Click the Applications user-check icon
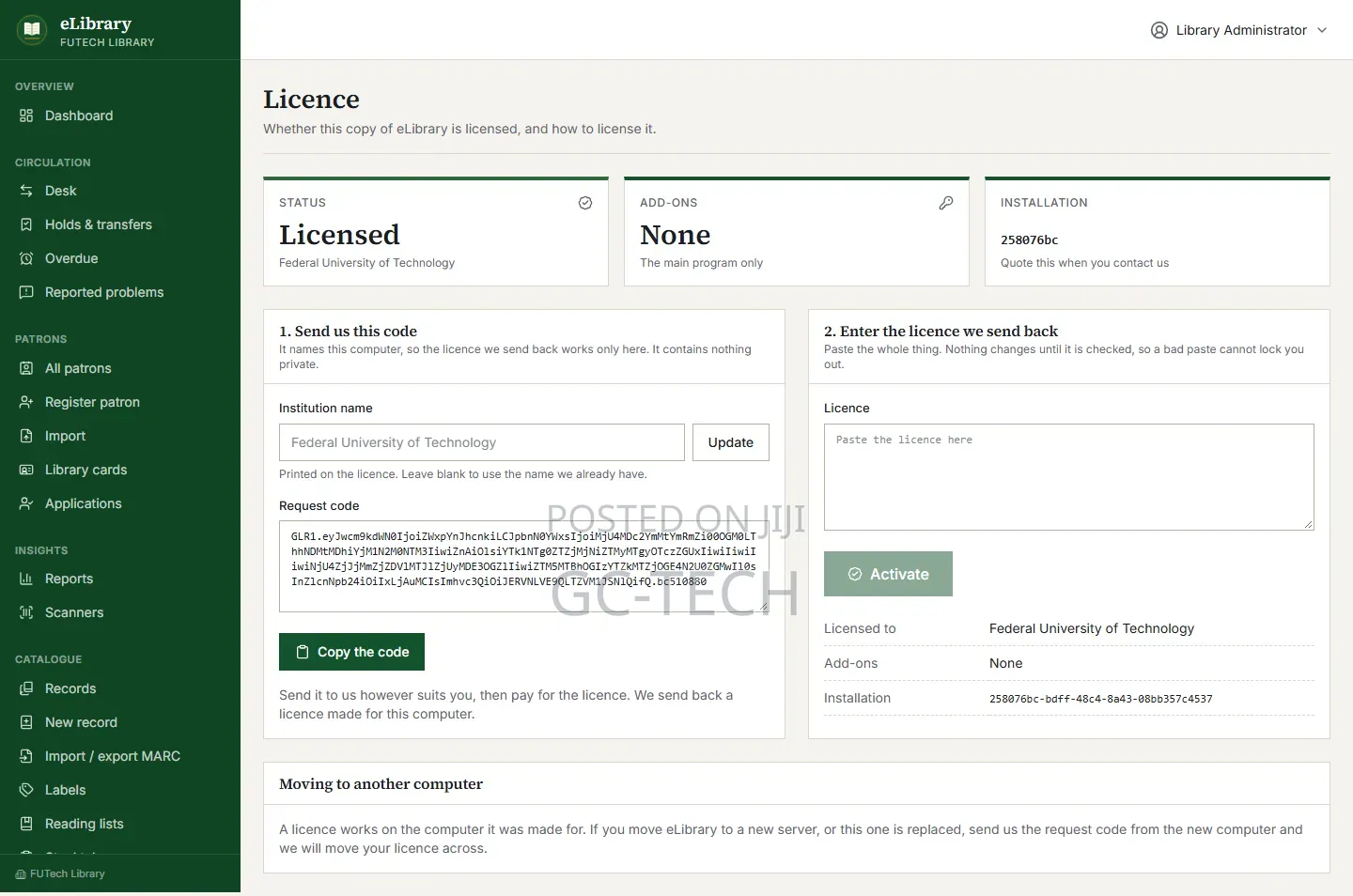The image size is (1353, 896). (26, 503)
